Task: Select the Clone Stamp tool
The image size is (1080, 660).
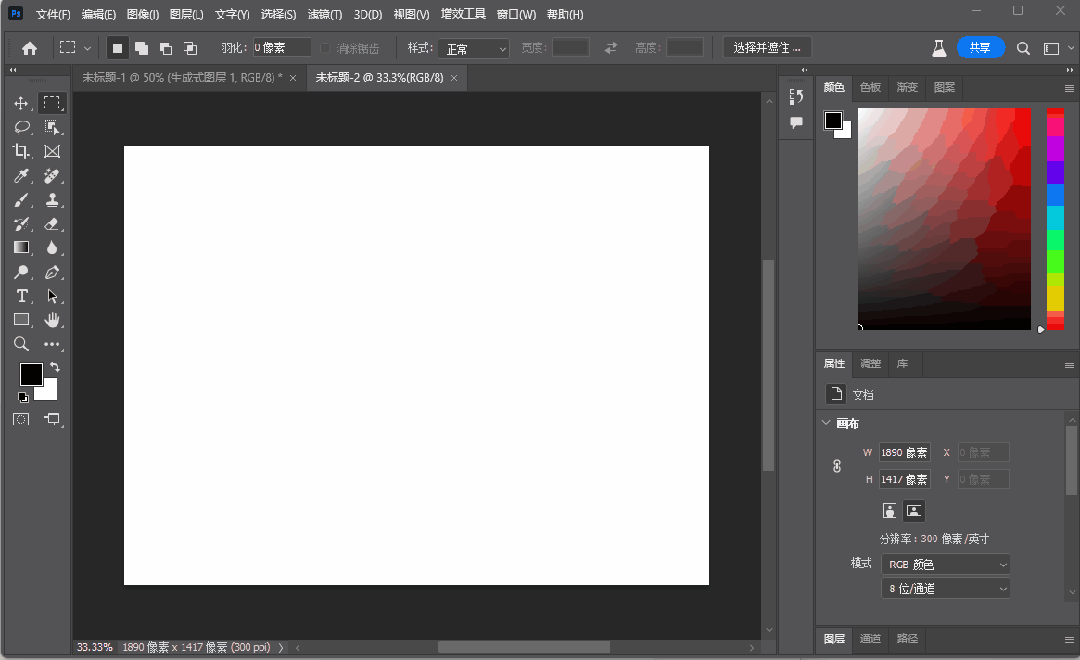Action: click(x=52, y=200)
